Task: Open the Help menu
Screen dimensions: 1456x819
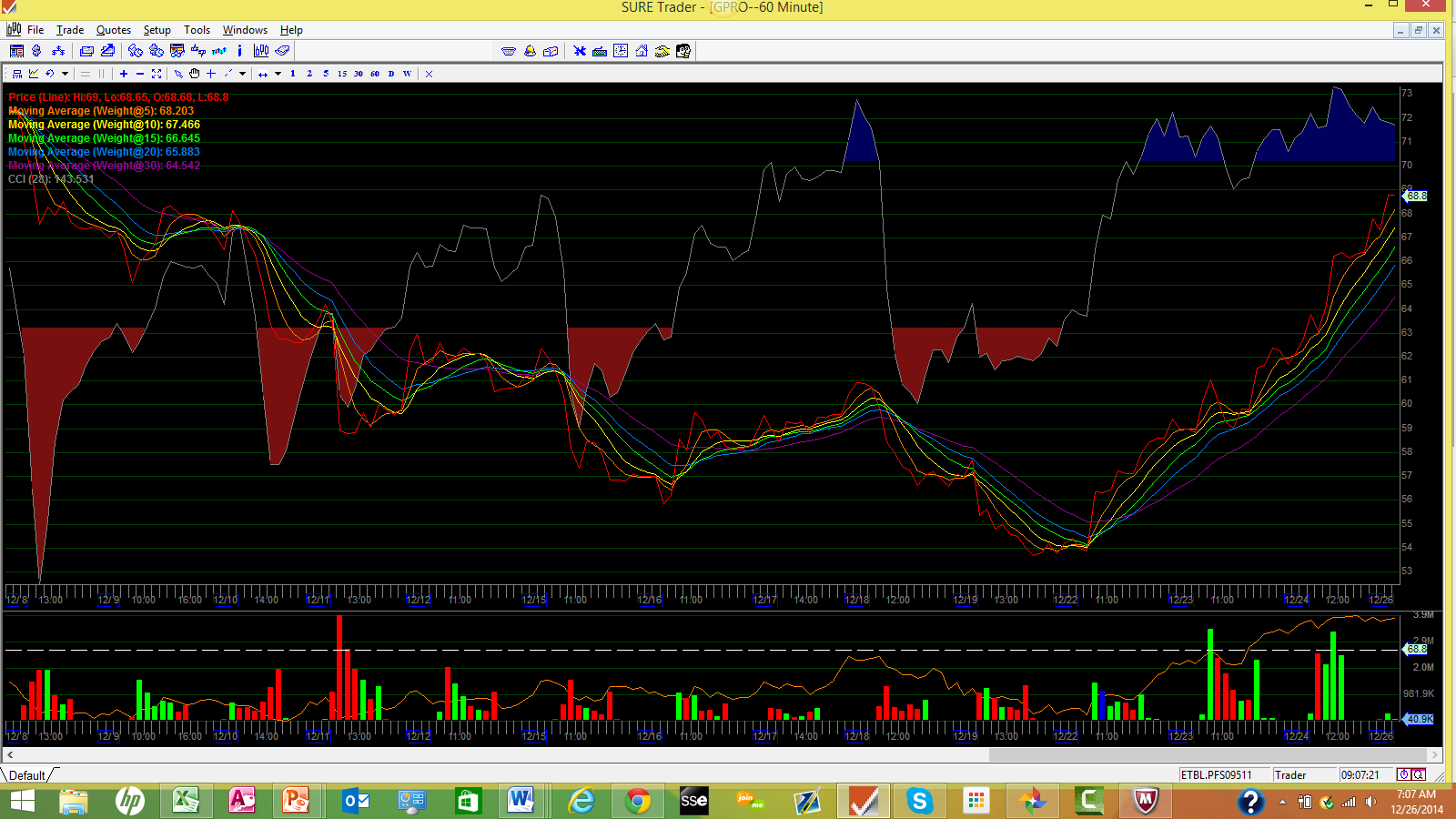Action: tap(291, 30)
